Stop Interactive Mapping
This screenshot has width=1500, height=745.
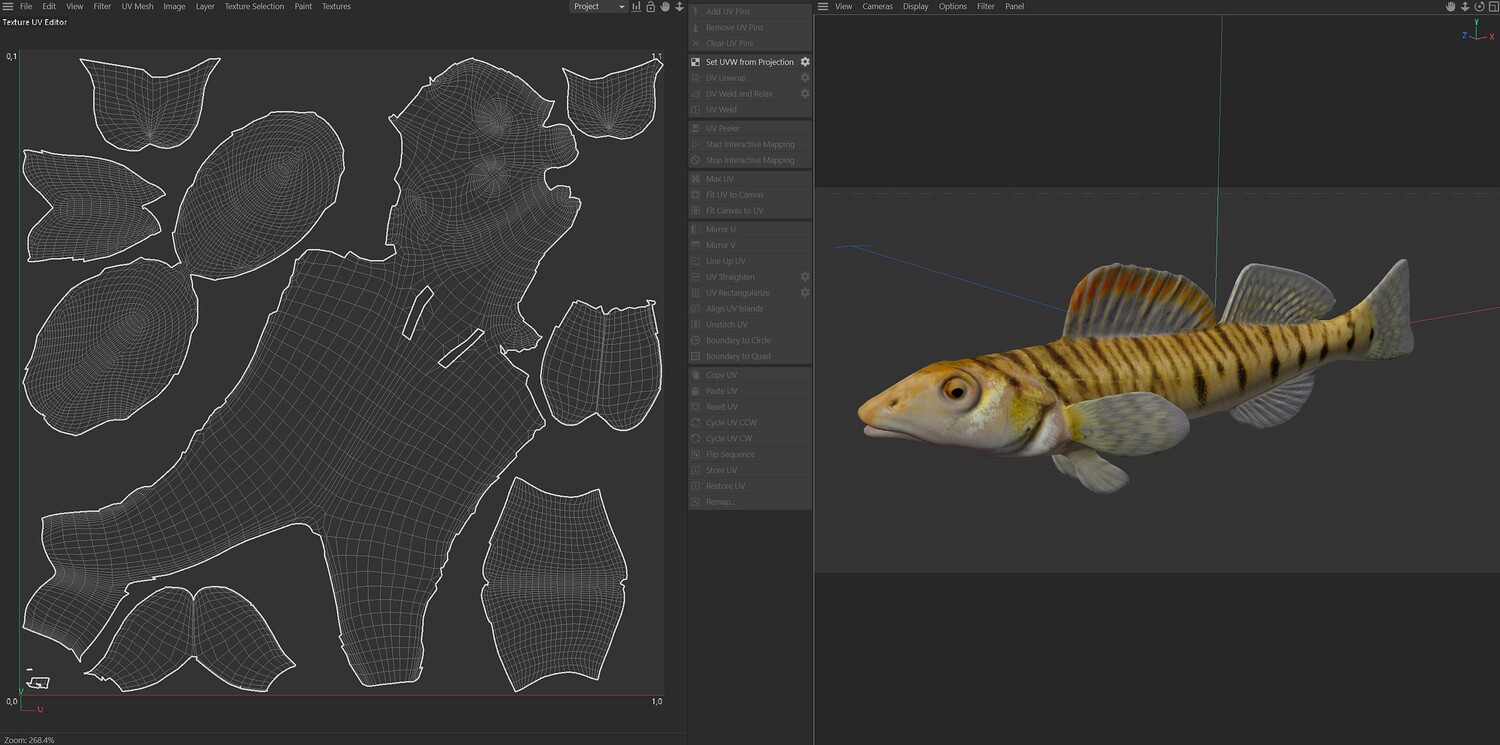[x=750, y=160]
